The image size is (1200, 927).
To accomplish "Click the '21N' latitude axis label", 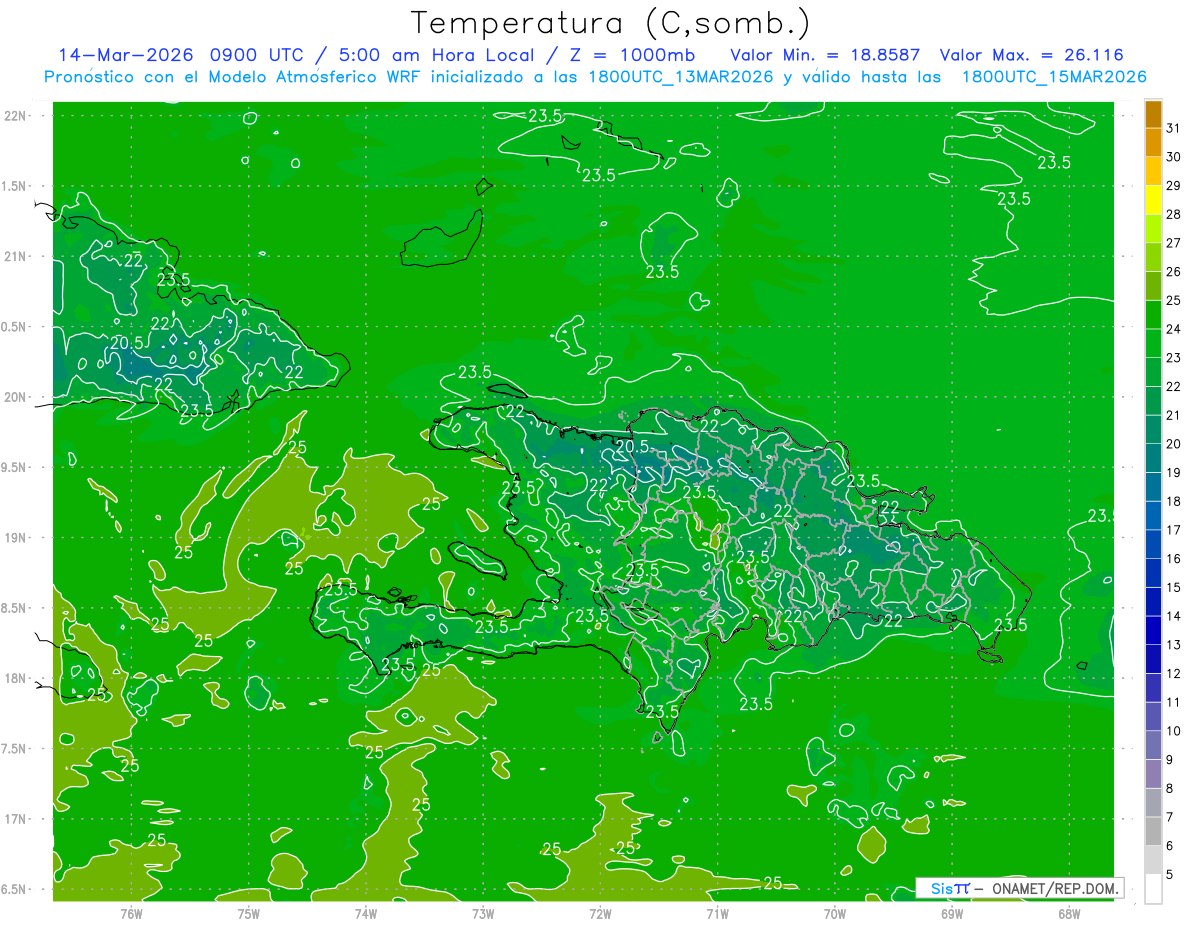I will pyautogui.click(x=16, y=256).
